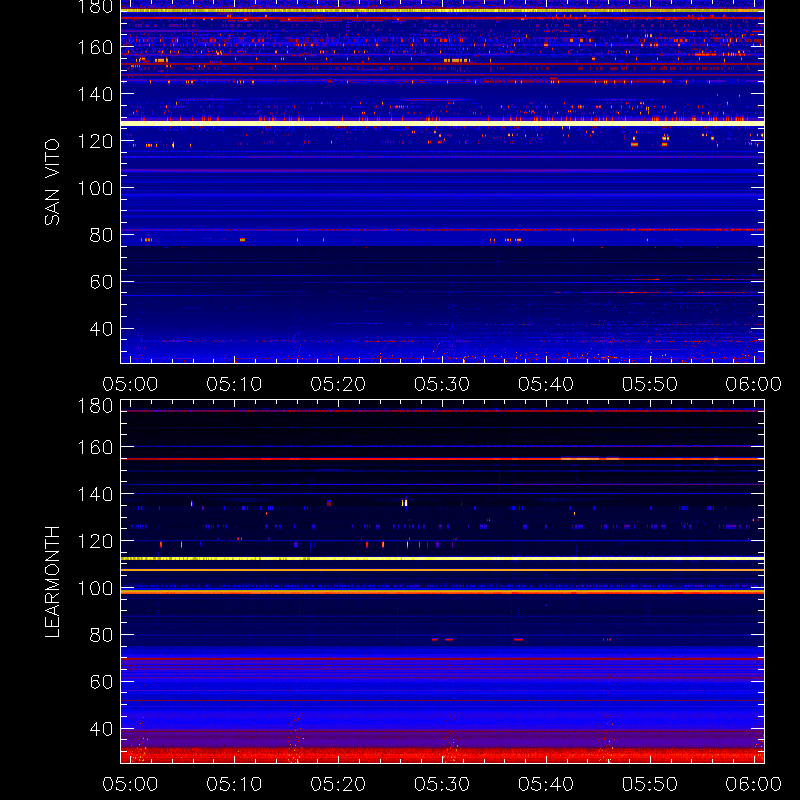The image size is (800, 800).
Task: Pick the 05:30 time label under San Vito plot
Action: coord(442,384)
